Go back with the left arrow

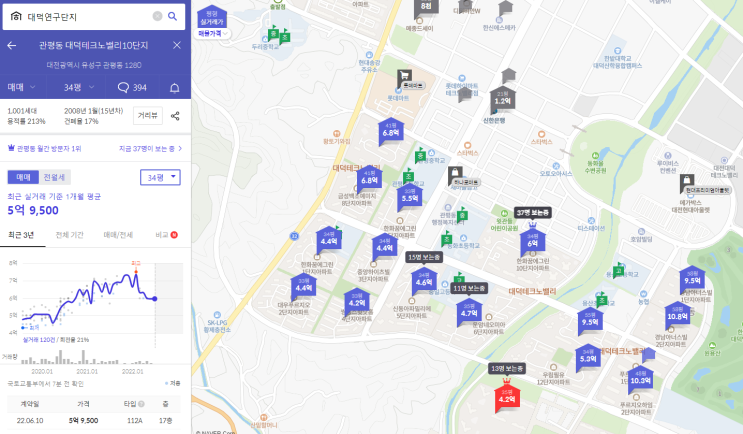tap(12, 45)
